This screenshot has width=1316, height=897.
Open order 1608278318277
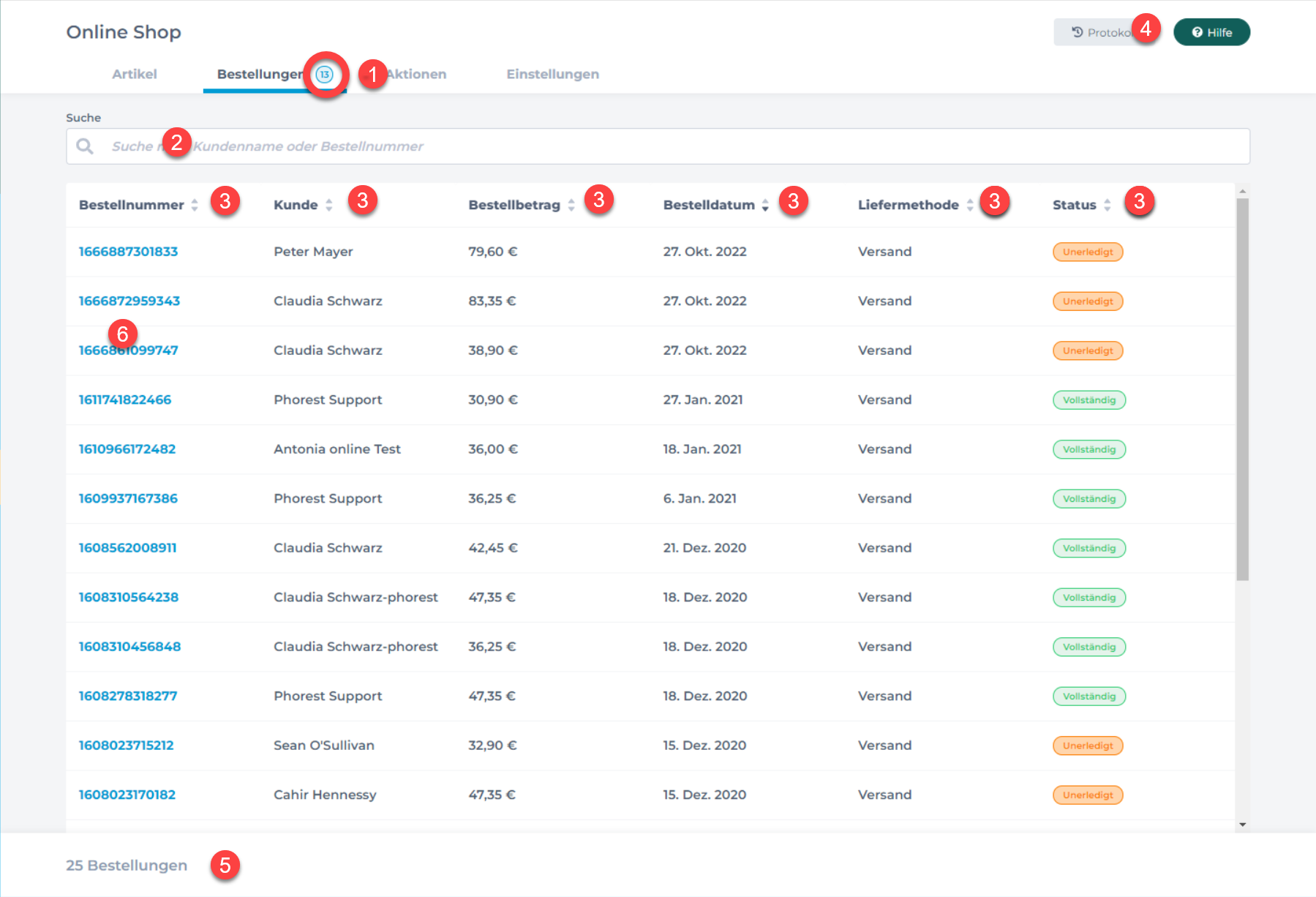tap(128, 696)
